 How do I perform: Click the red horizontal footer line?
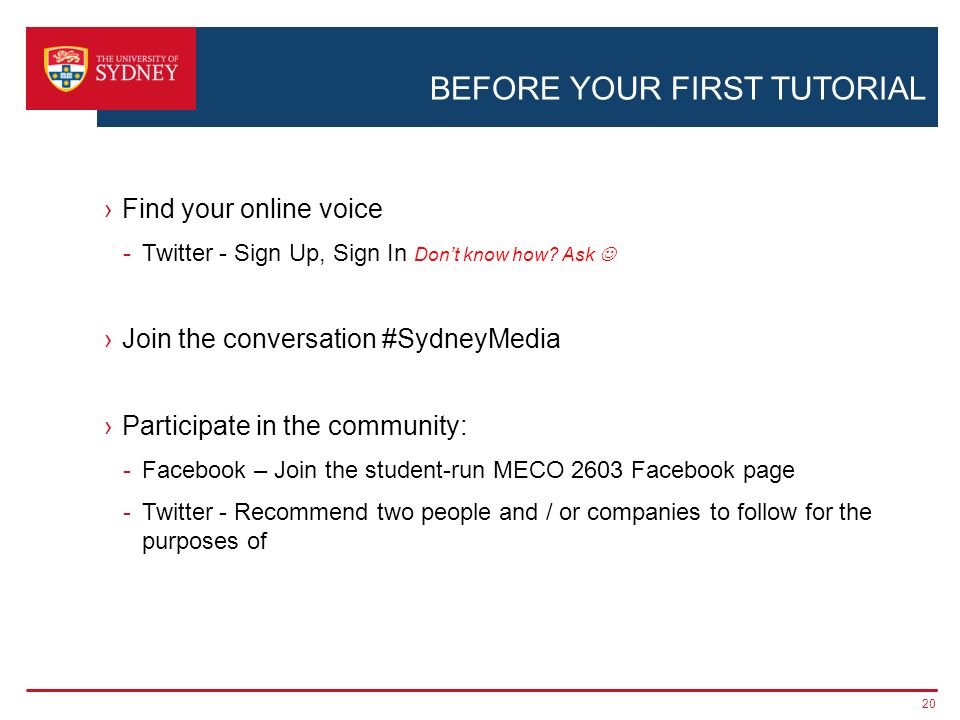(482, 690)
